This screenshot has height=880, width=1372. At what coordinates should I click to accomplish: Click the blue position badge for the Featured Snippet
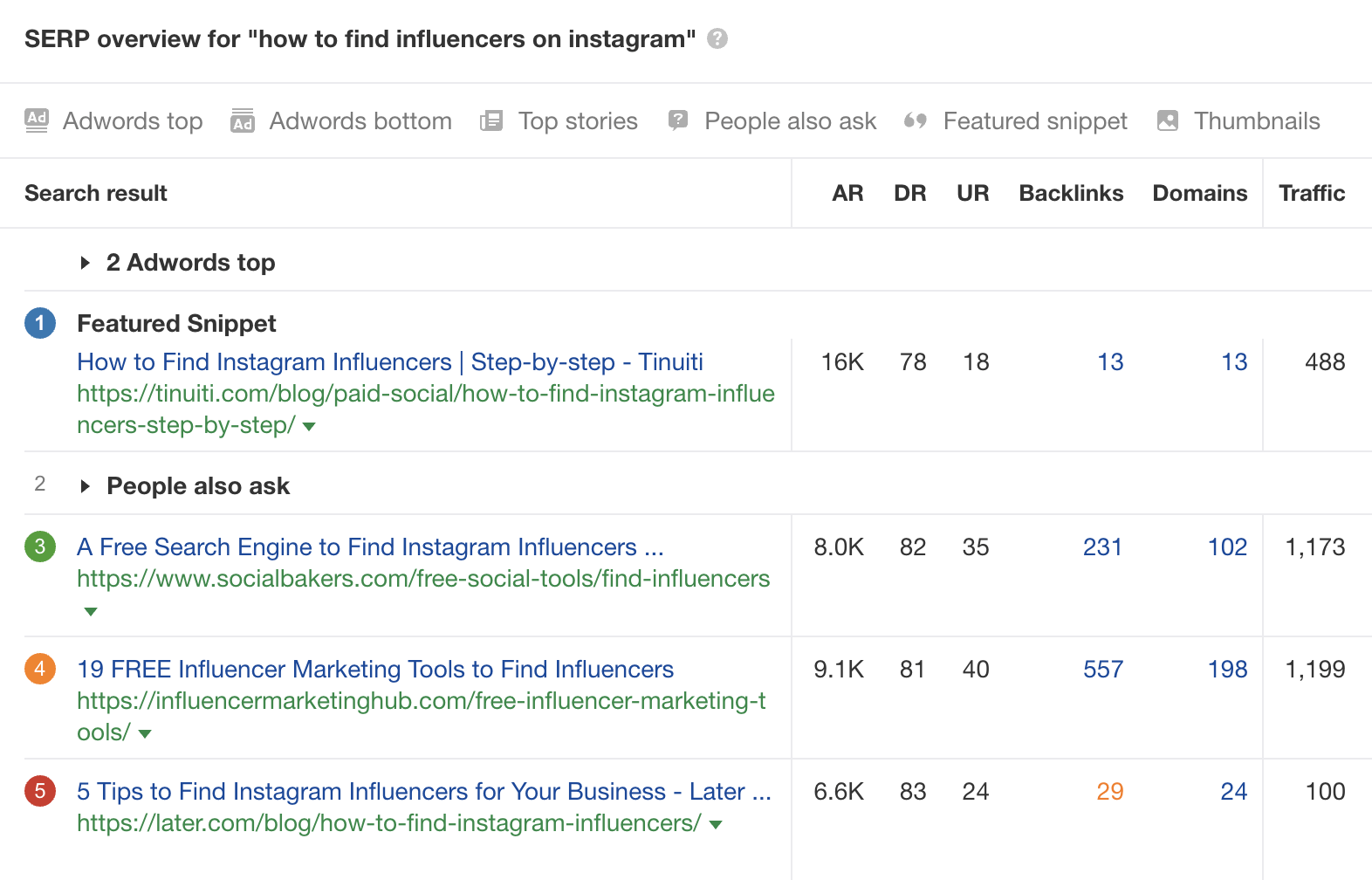click(39, 323)
